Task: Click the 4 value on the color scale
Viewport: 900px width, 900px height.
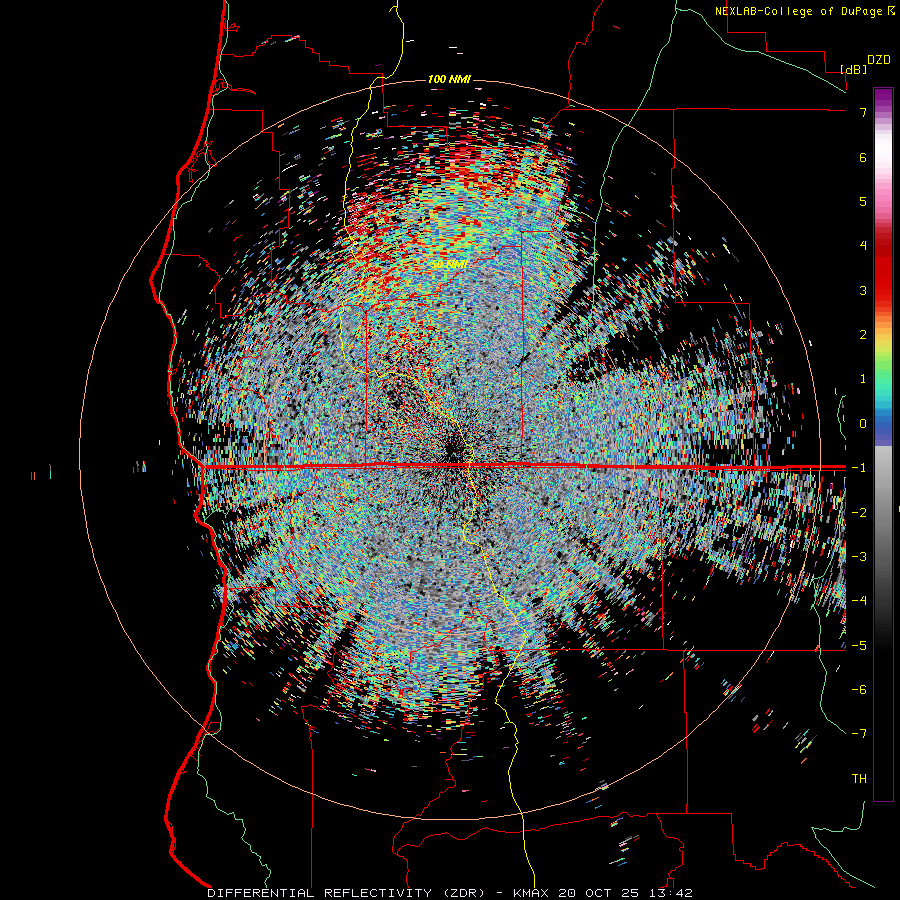Action: pyautogui.click(x=863, y=246)
